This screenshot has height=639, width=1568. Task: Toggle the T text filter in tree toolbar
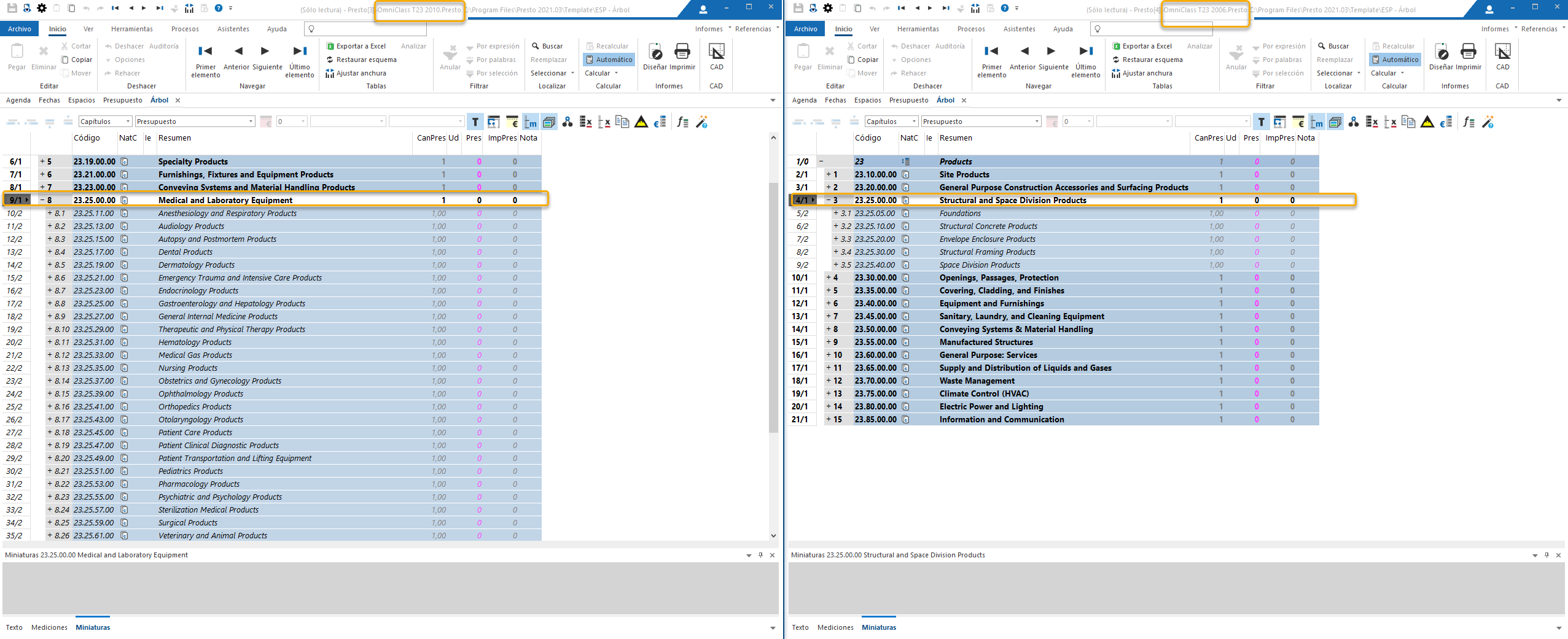click(x=475, y=122)
